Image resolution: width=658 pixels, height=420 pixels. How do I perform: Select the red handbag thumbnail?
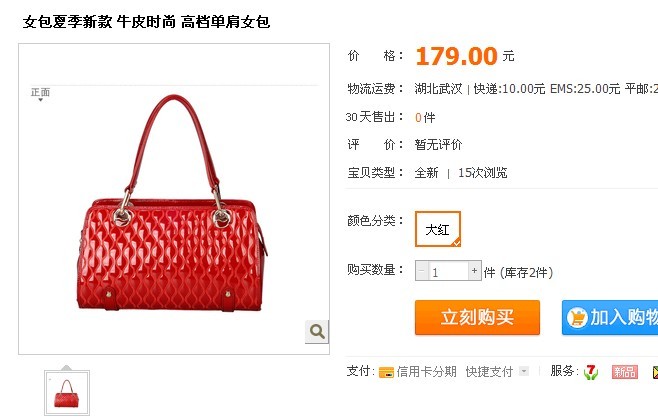(67, 393)
